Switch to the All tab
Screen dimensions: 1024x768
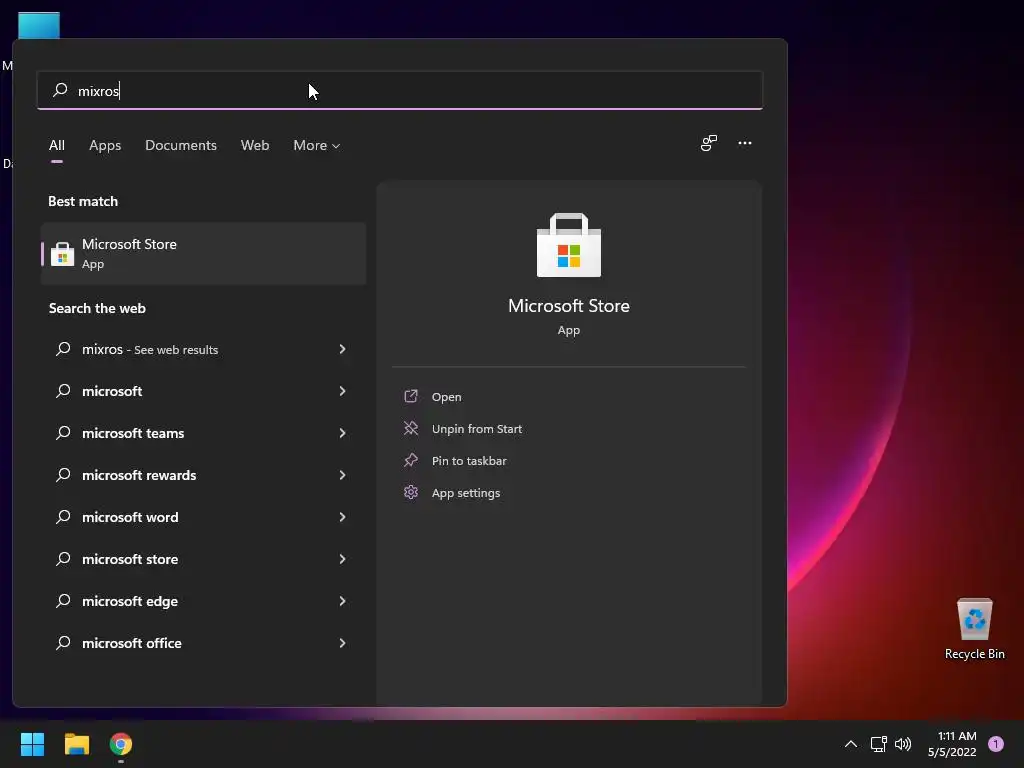(x=57, y=145)
